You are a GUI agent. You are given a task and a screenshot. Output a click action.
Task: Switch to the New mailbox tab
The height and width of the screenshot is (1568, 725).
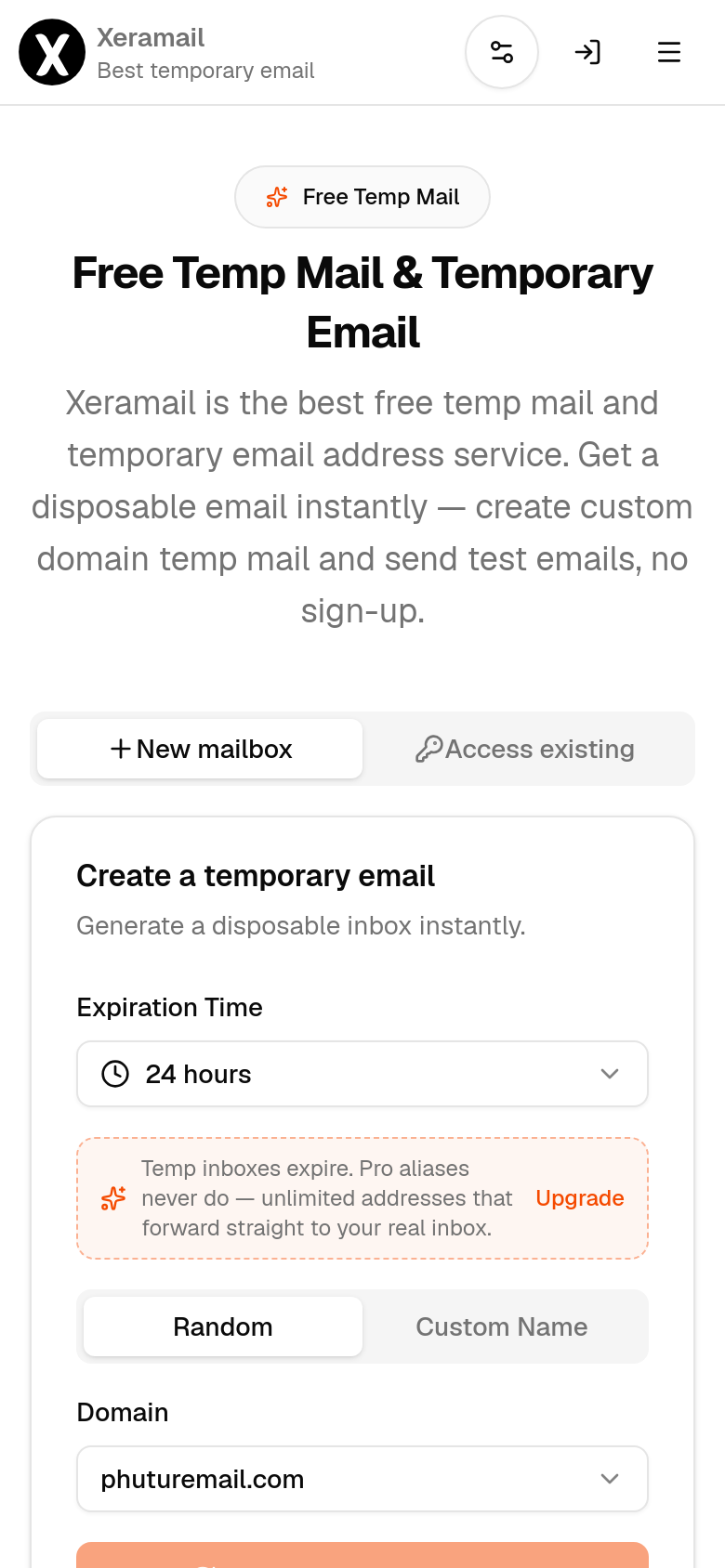200,749
